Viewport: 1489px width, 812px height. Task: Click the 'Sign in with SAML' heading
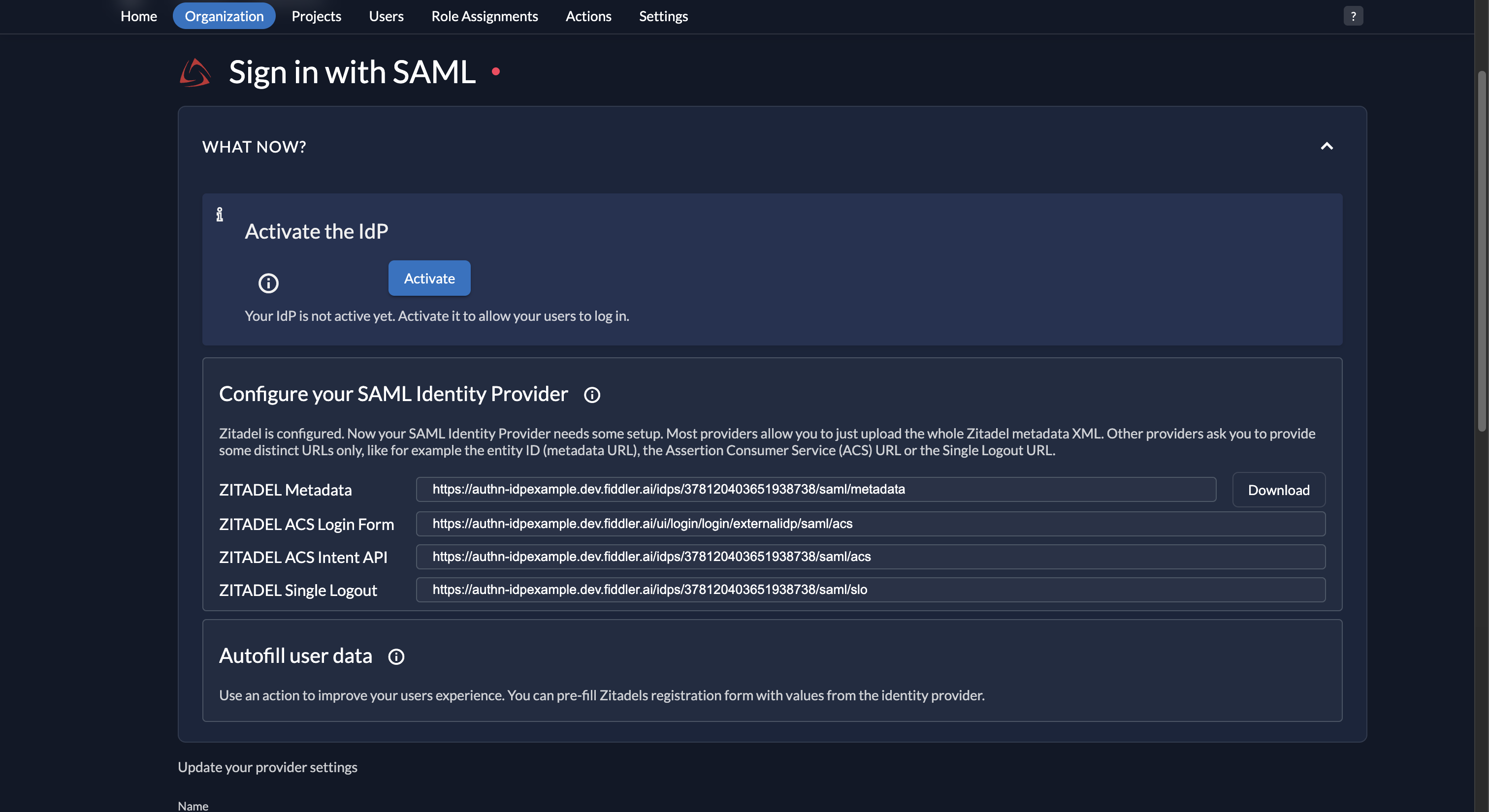pyautogui.click(x=352, y=72)
